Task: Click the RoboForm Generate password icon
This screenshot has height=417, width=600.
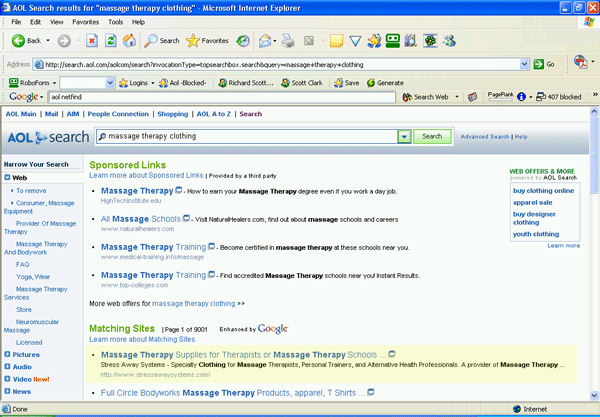Action: tap(370, 83)
